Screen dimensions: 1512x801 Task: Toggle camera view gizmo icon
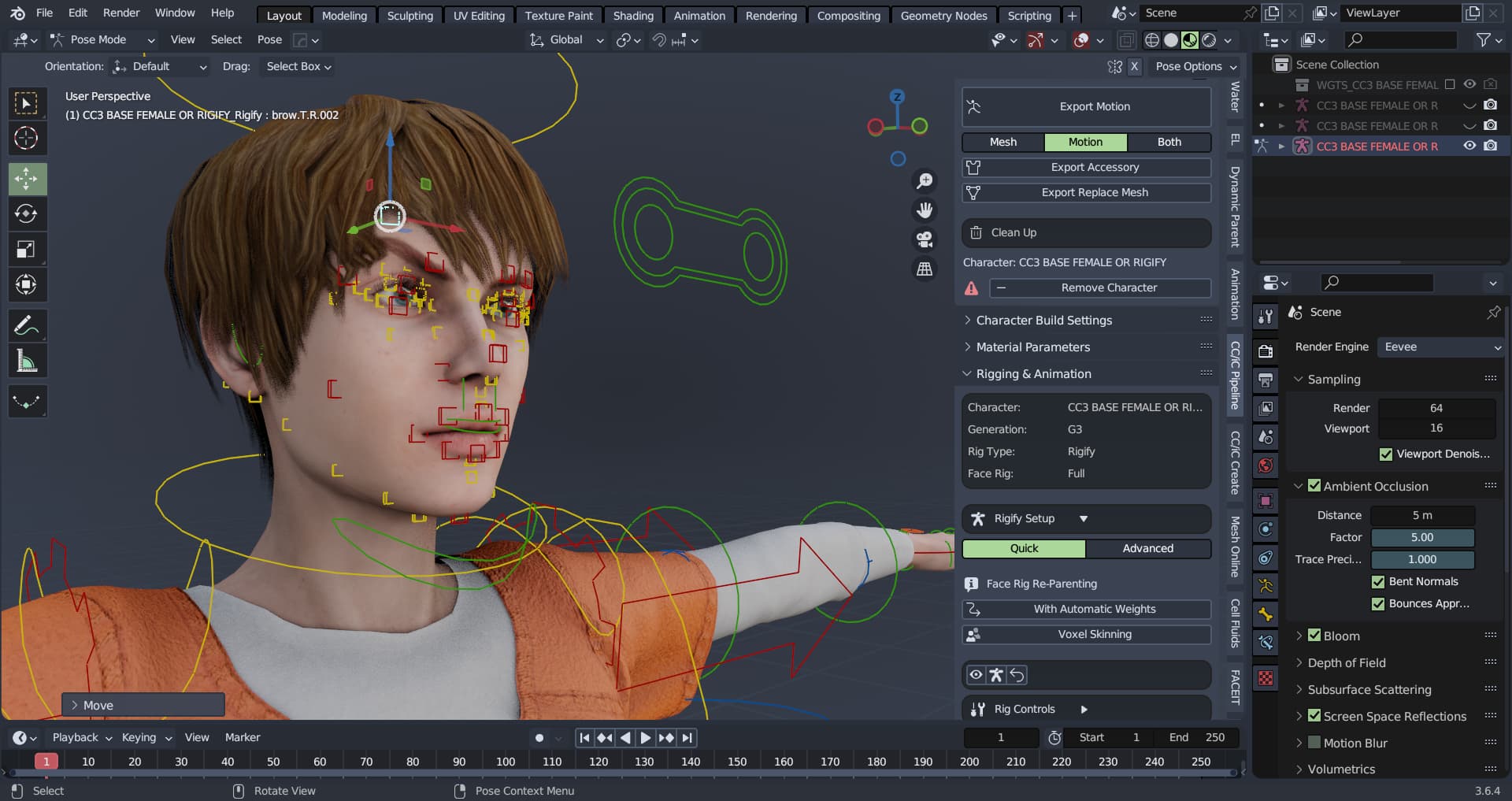[925, 239]
